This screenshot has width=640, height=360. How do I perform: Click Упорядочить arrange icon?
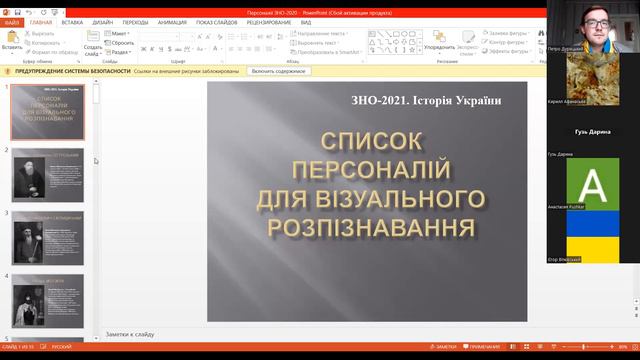click(x=439, y=37)
